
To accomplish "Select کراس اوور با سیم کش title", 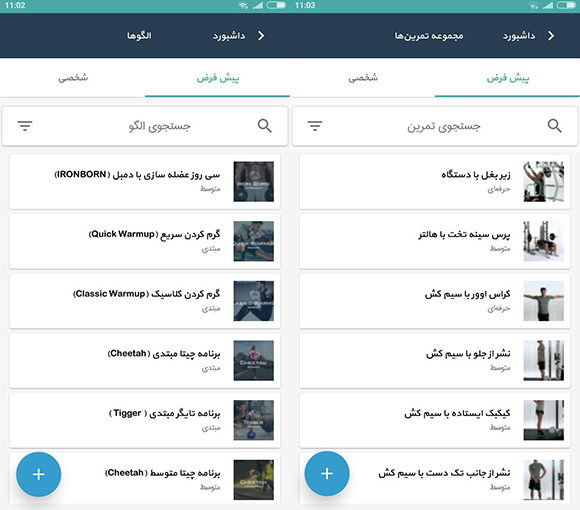I will click(x=468, y=294).
